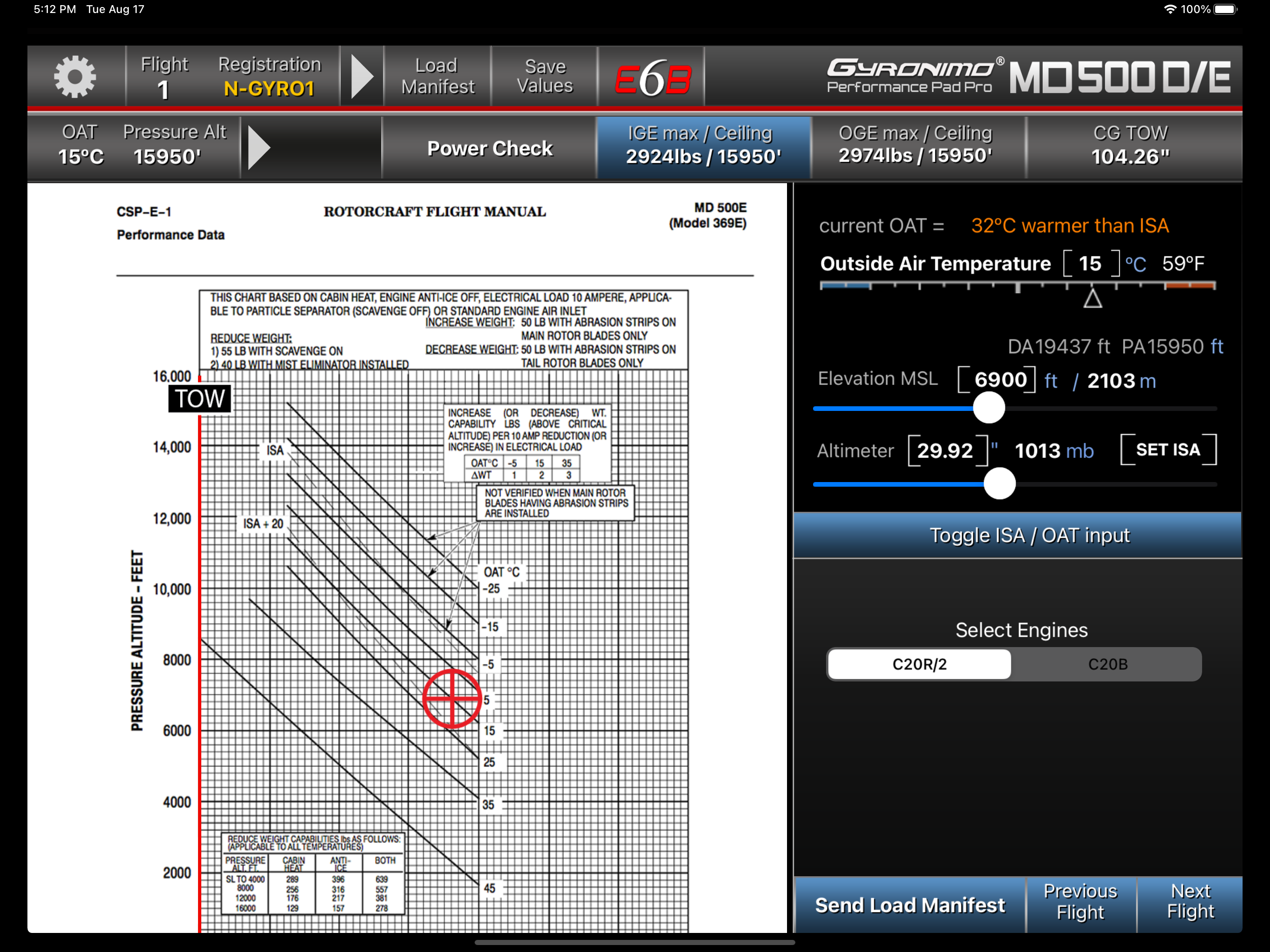The image size is (1270, 952).
Task: Tap the '32°C warmer than ISA' text
Action: [x=1069, y=225]
